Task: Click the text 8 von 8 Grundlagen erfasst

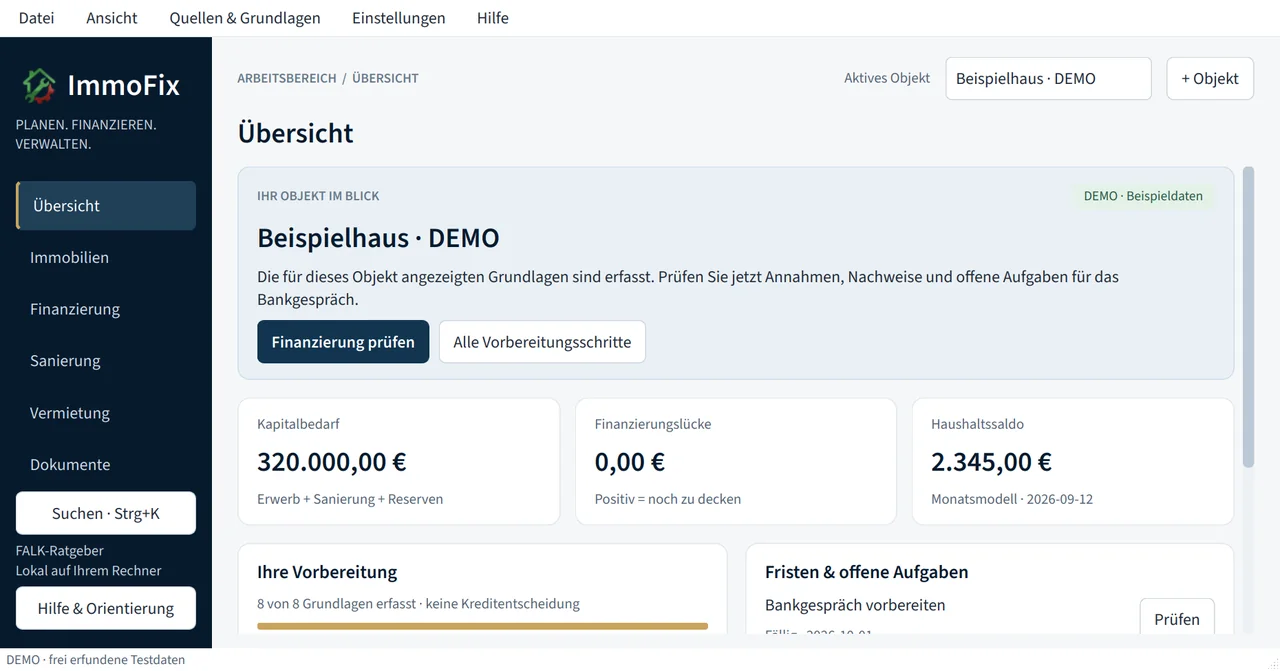Action: tap(337, 604)
